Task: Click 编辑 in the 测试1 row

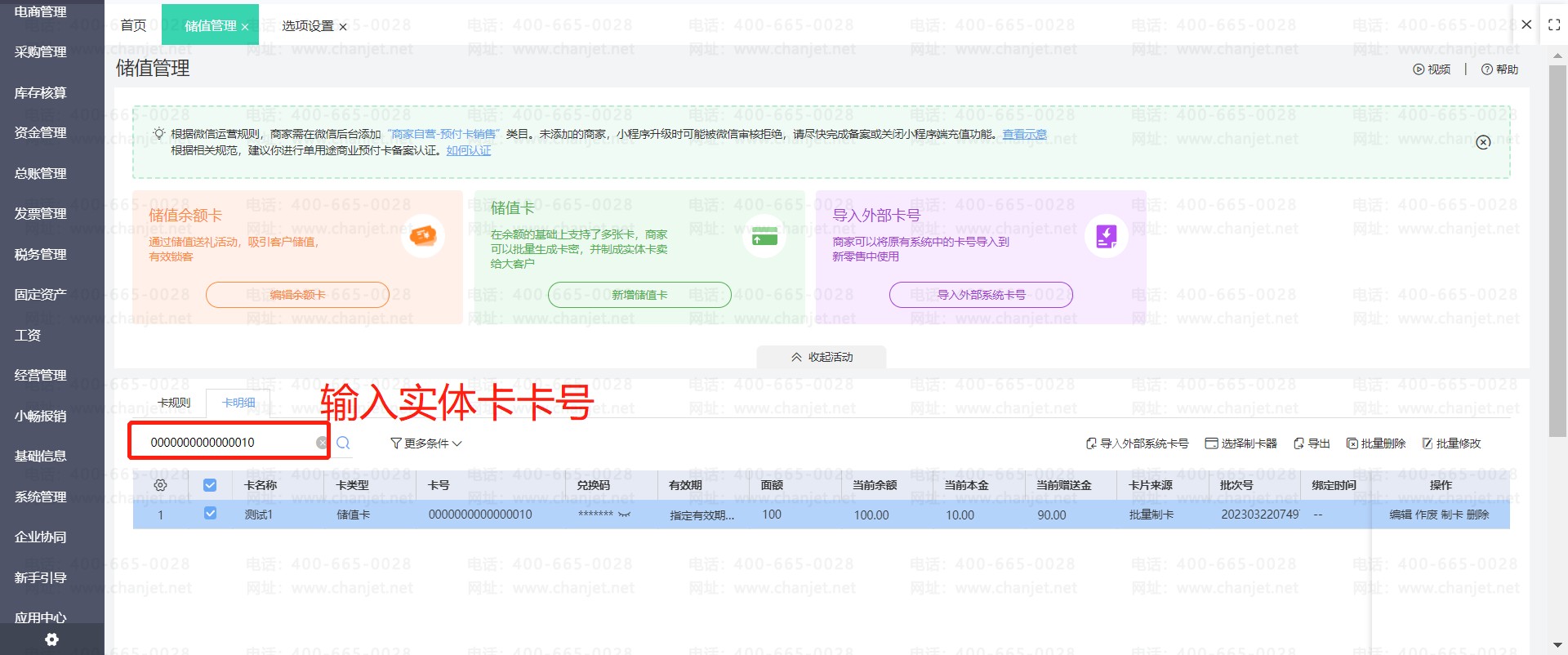Action: [x=1401, y=515]
